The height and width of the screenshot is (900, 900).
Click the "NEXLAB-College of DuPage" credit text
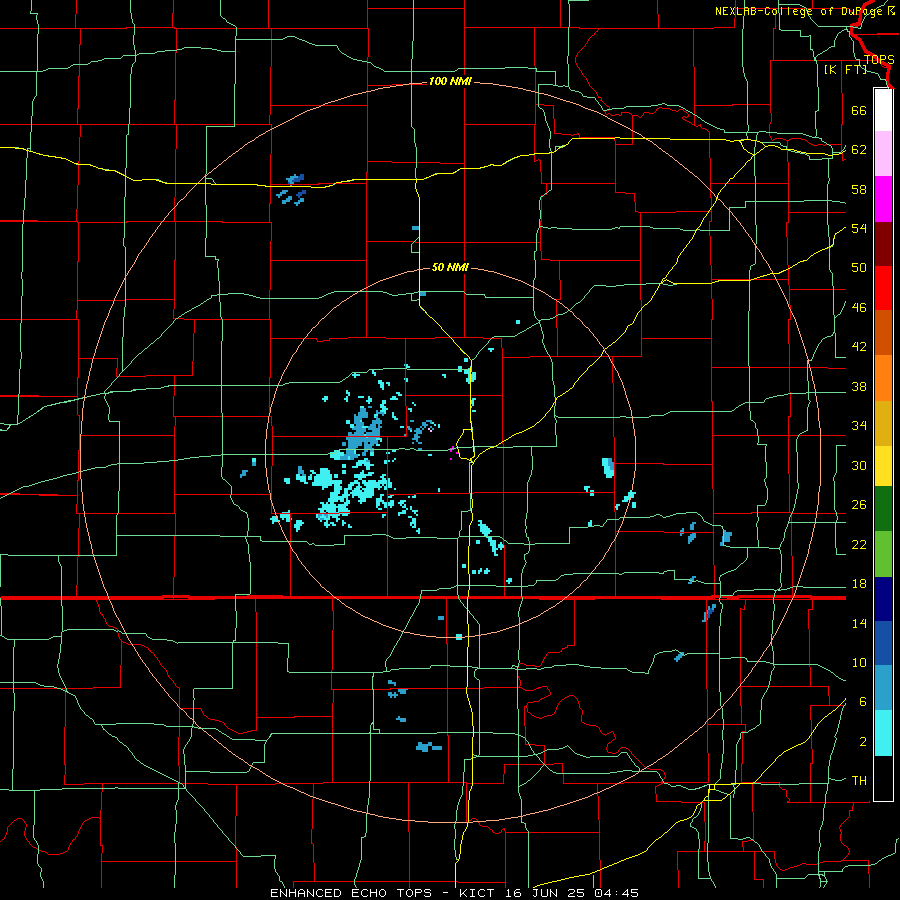coord(800,11)
